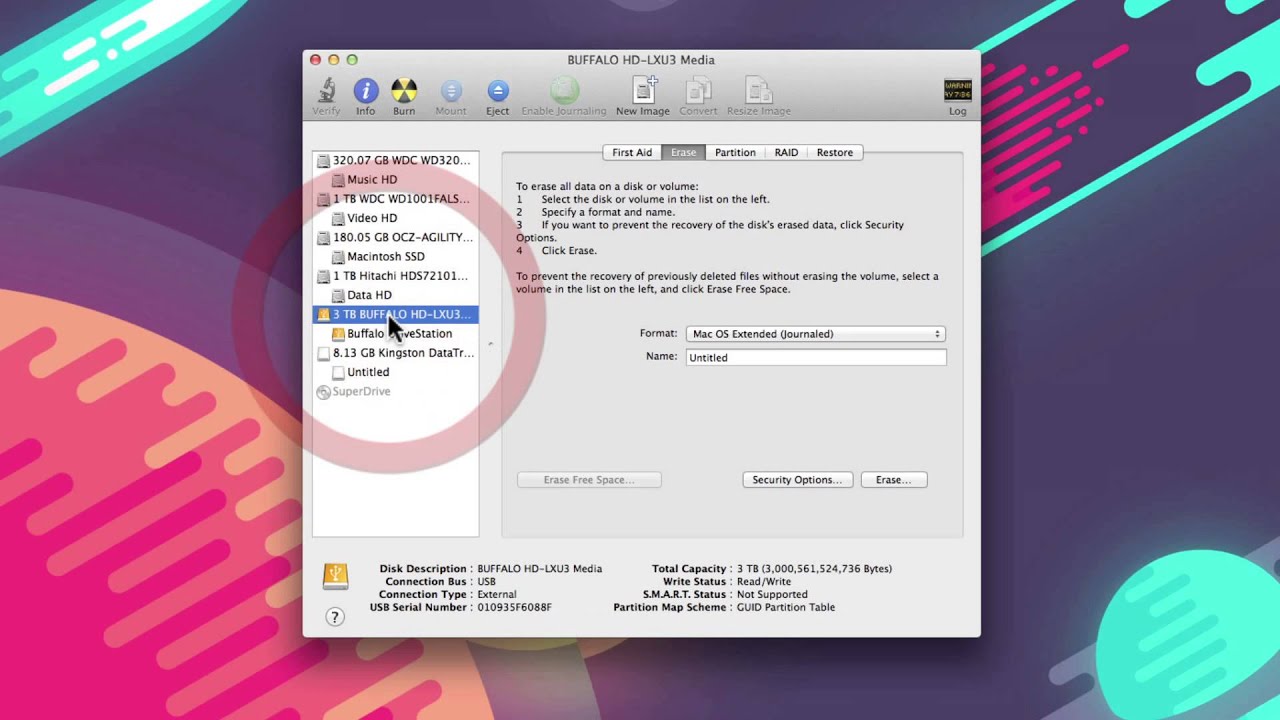Select 8.13 GB Kingston DataTr disk row
Viewport: 1280px width, 720px height.
396,353
